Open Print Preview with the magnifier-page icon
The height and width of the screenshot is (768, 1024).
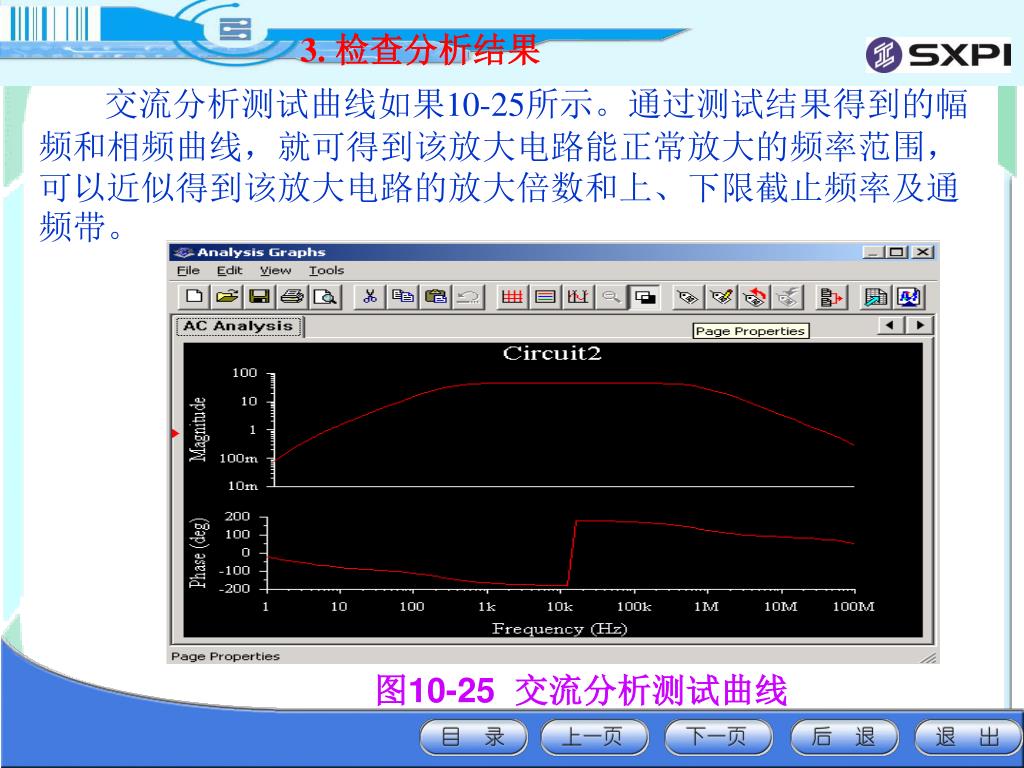pos(325,297)
